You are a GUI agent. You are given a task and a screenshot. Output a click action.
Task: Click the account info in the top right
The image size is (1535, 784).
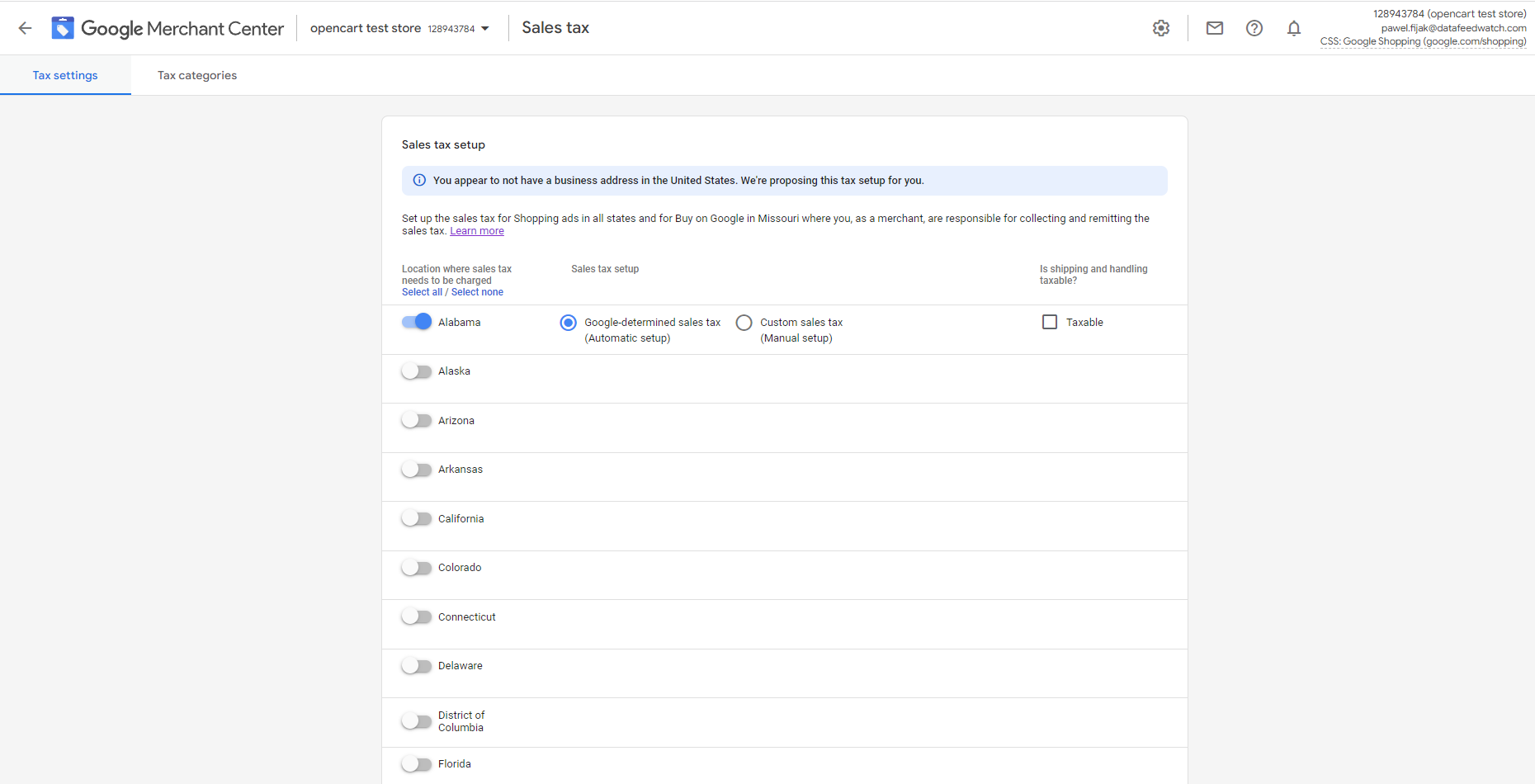(1423, 28)
